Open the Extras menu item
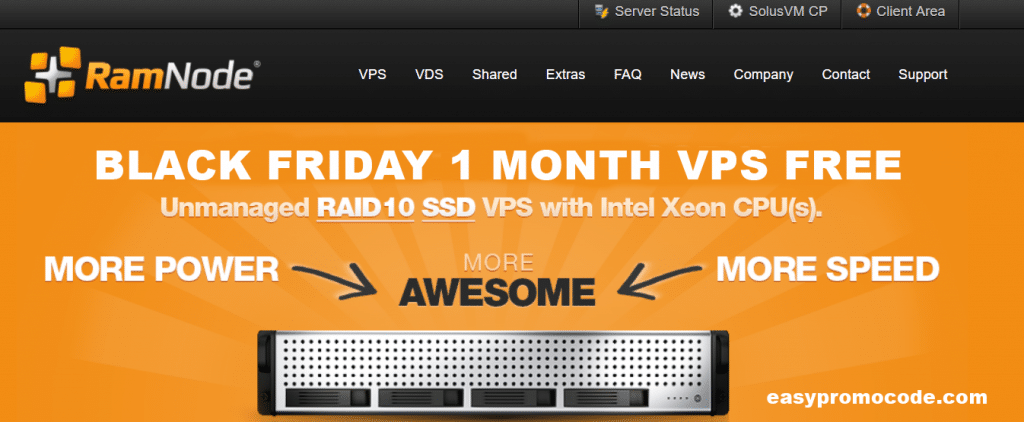1024x422 pixels. click(x=566, y=74)
